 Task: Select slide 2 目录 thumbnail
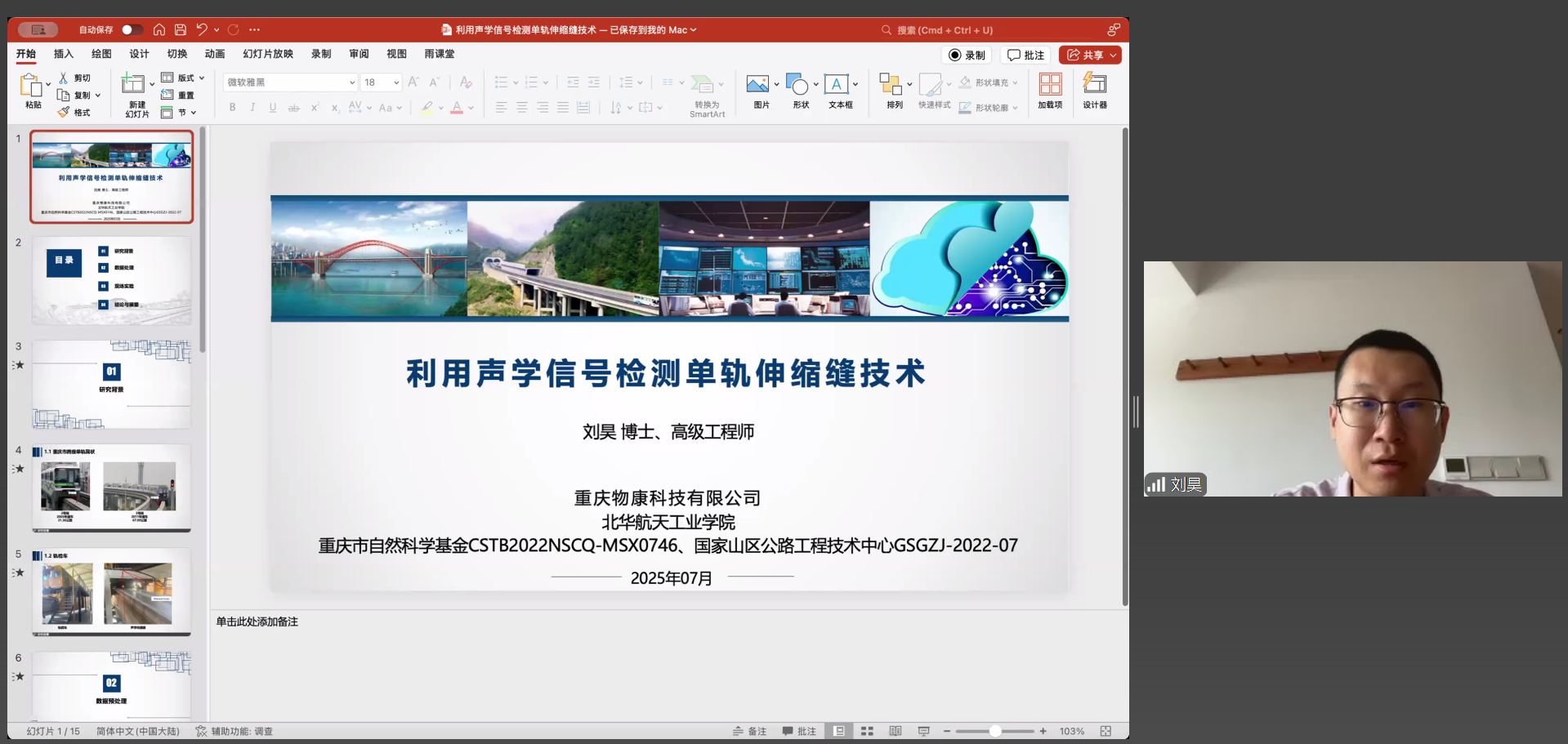[x=112, y=280]
